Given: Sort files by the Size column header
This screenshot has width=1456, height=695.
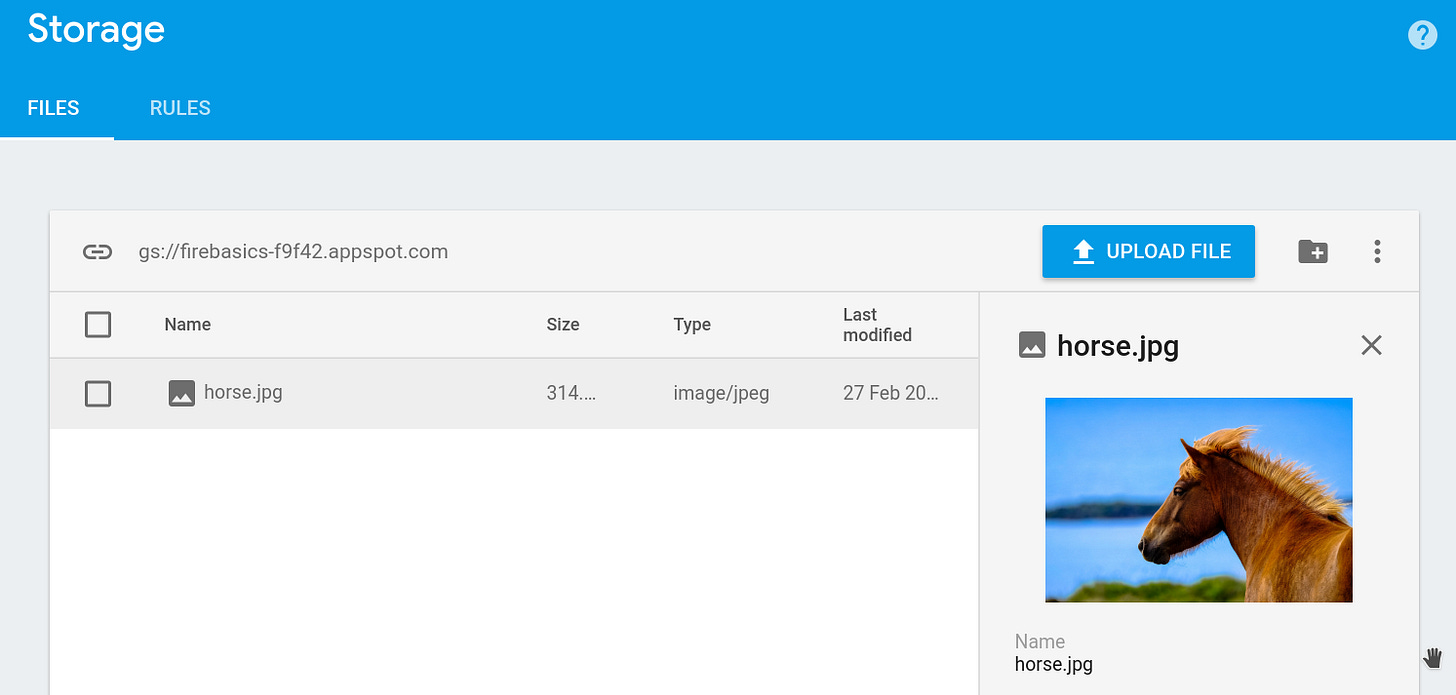Looking at the screenshot, I should [563, 324].
